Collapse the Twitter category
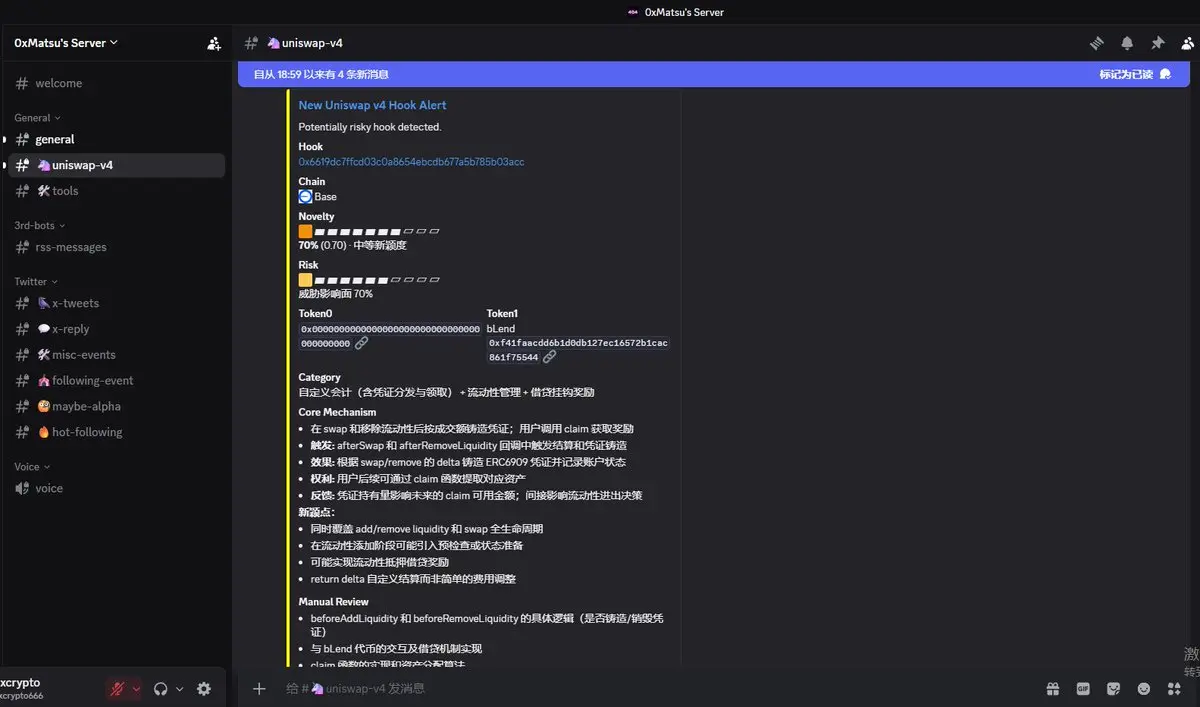This screenshot has height=707, width=1200. pyautogui.click(x=36, y=281)
